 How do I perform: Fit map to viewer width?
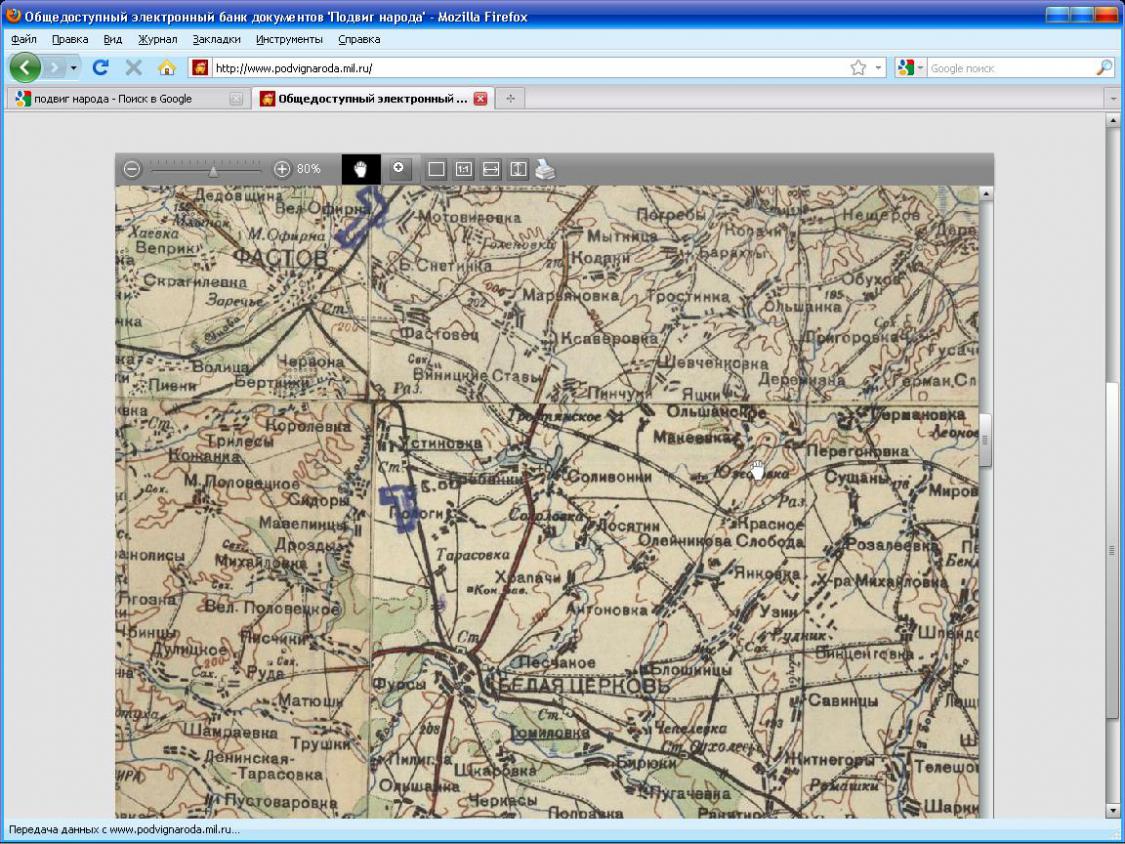[490, 169]
